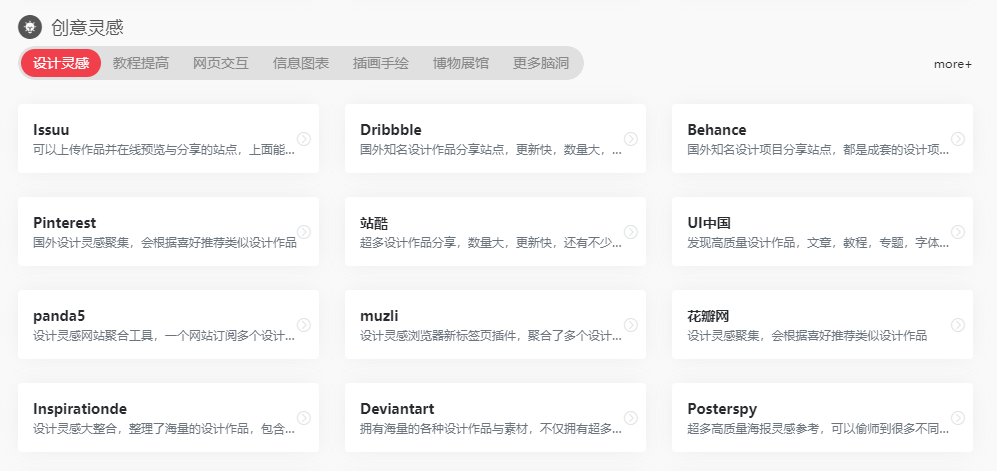Open the 插画手绘 tab

[381, 63]
